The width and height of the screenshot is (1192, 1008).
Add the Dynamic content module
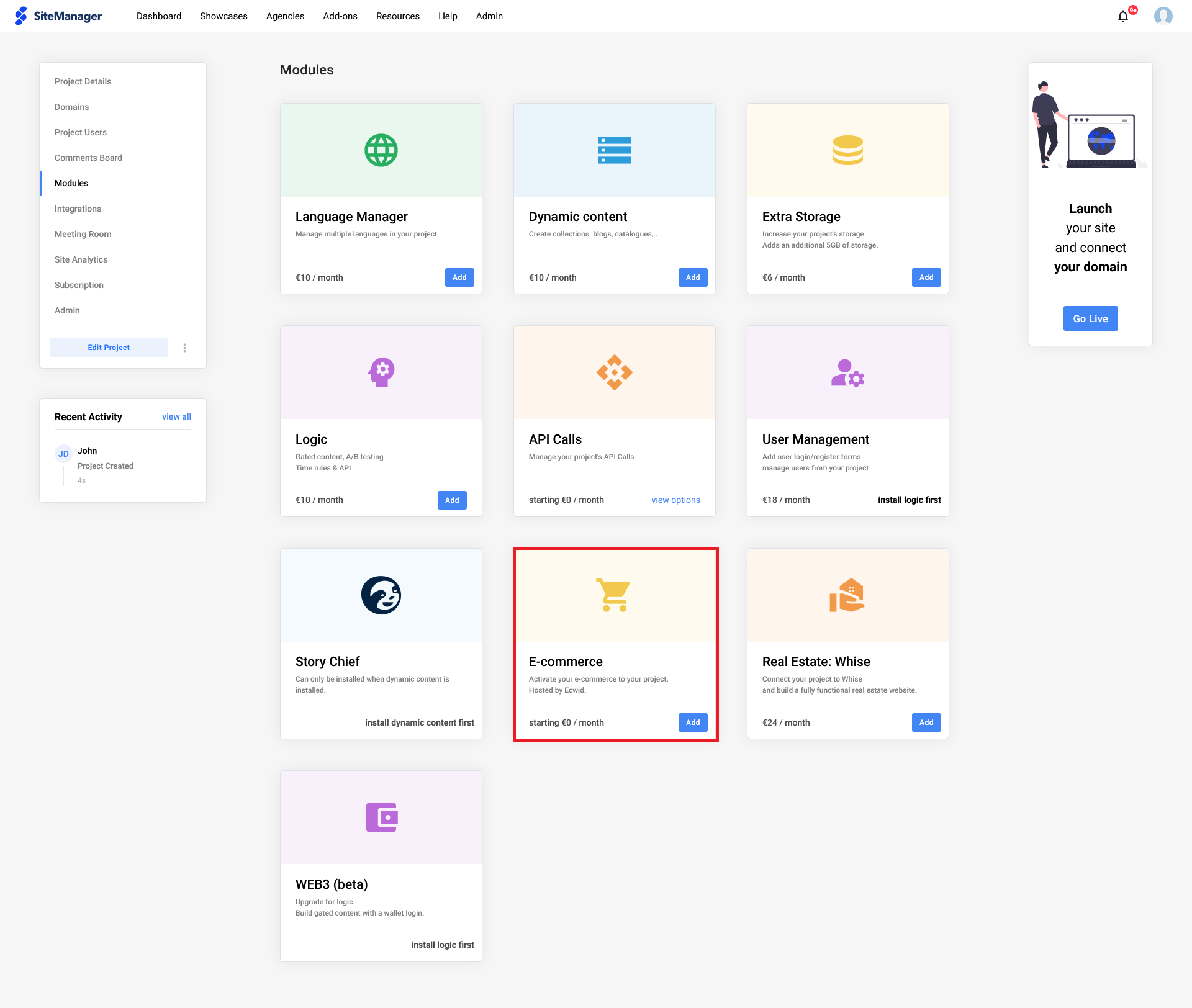[x=693, y=277]
